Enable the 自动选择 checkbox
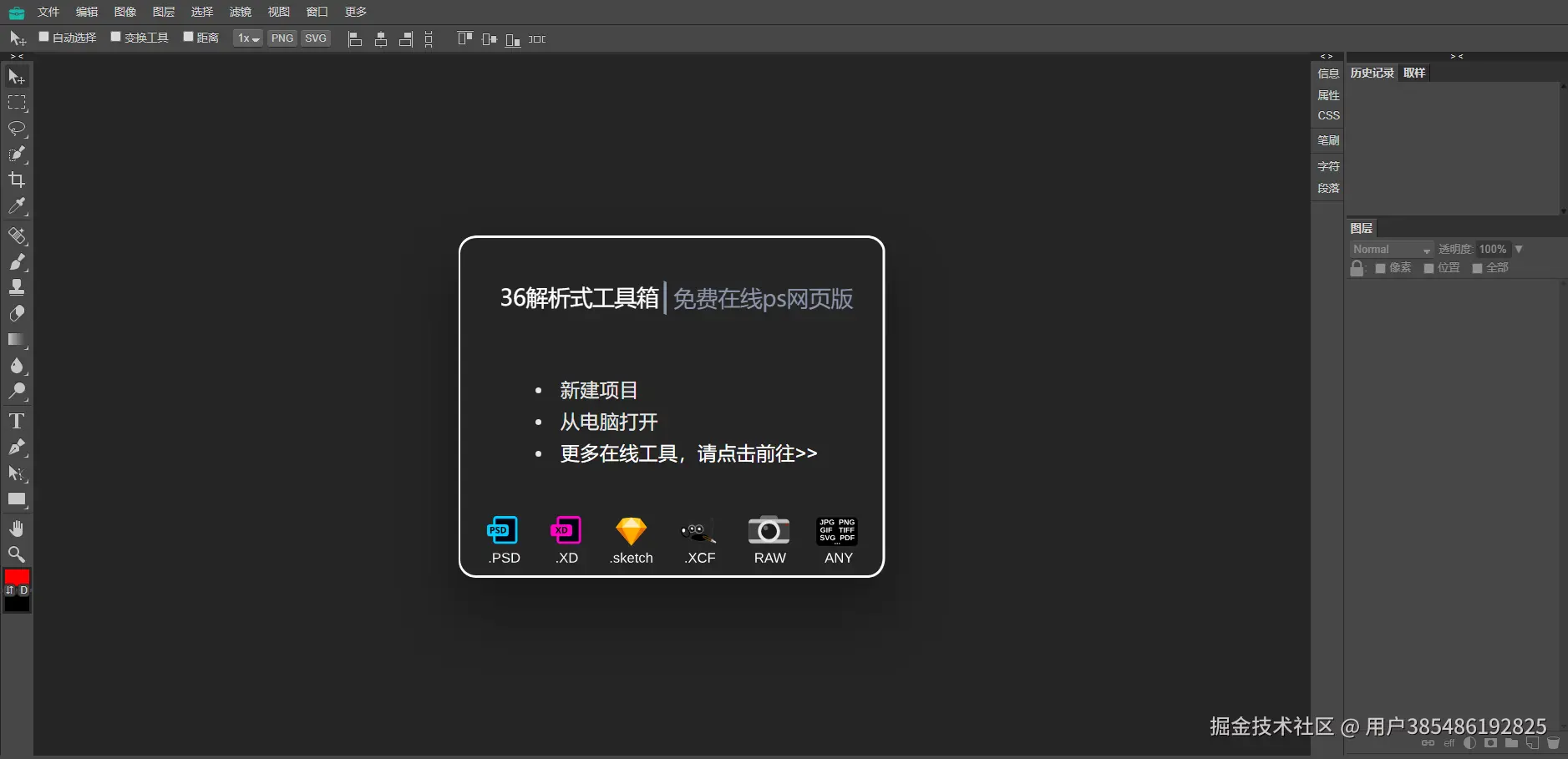Screen dimensions: 1568x759 pyautogui.click(x=44, y=37)
